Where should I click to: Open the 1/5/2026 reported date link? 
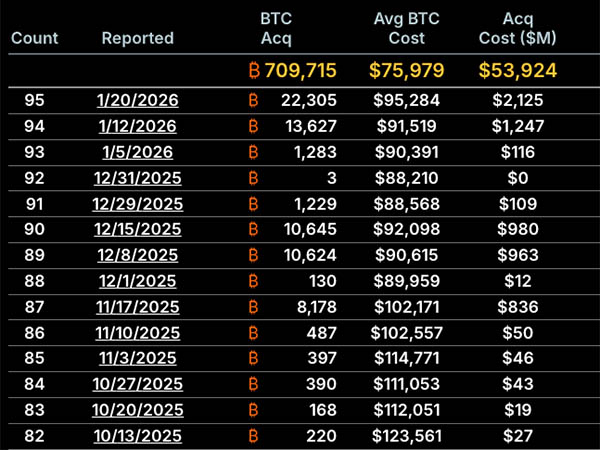click(x=137, y=152)
